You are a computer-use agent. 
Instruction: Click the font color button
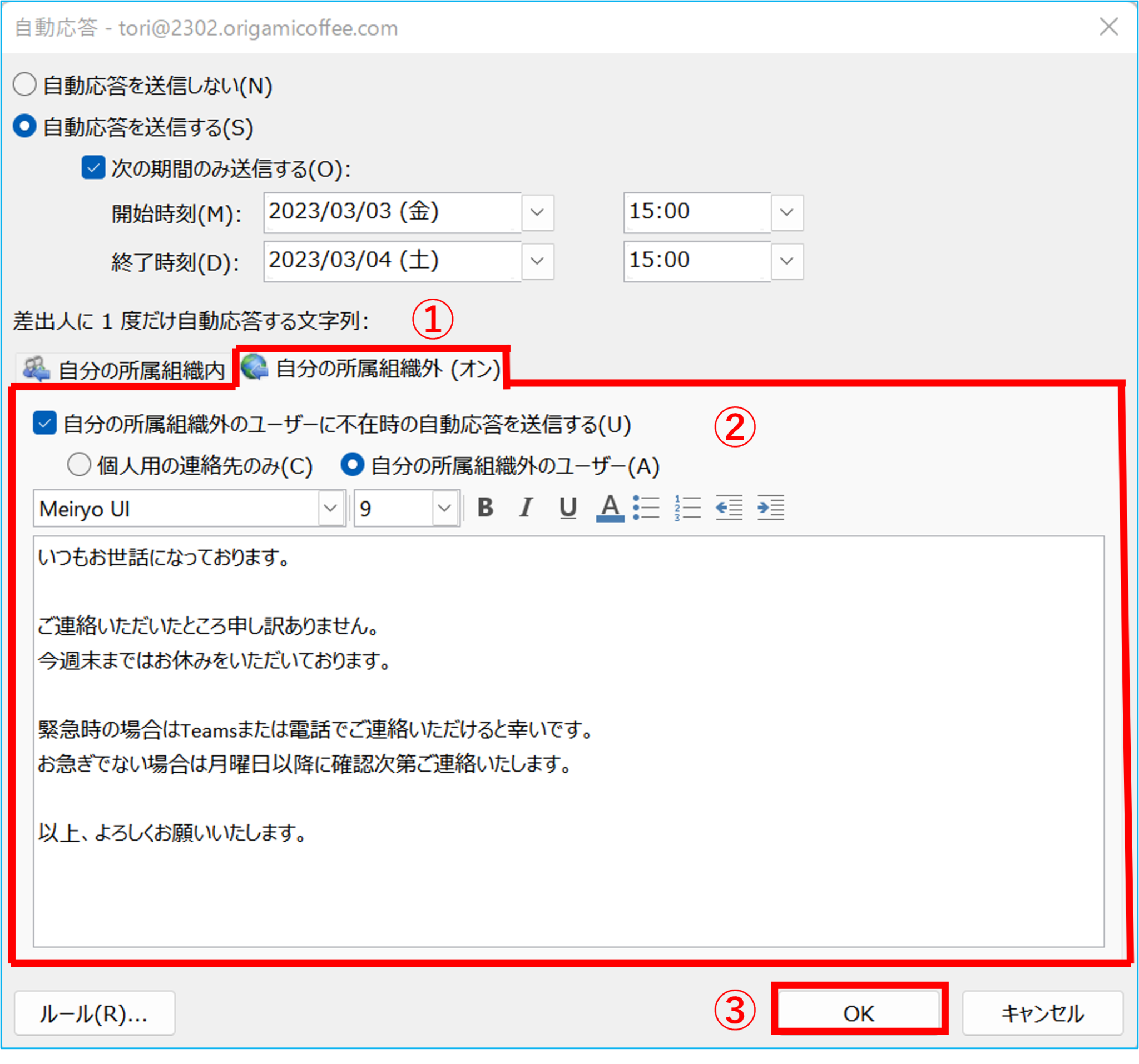point(610,508)
